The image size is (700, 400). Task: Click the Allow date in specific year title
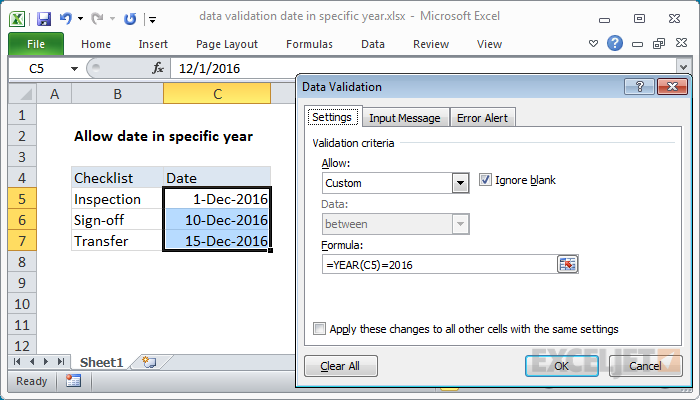pos(163,136)
